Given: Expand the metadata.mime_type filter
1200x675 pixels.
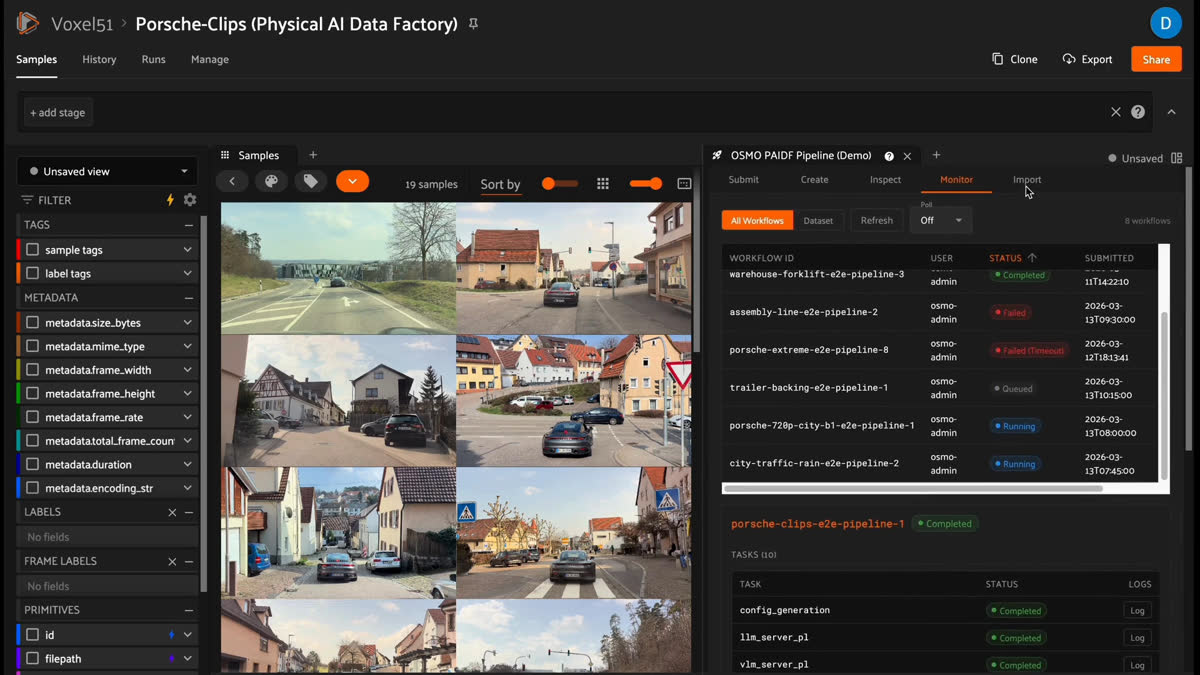Looking at the screenshot, I should tap(187, 346).
